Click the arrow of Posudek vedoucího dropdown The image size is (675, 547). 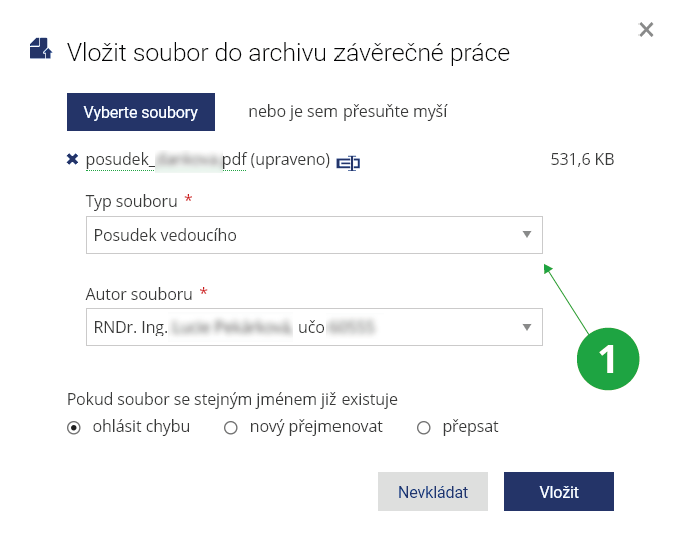click(x=526, y=235)
